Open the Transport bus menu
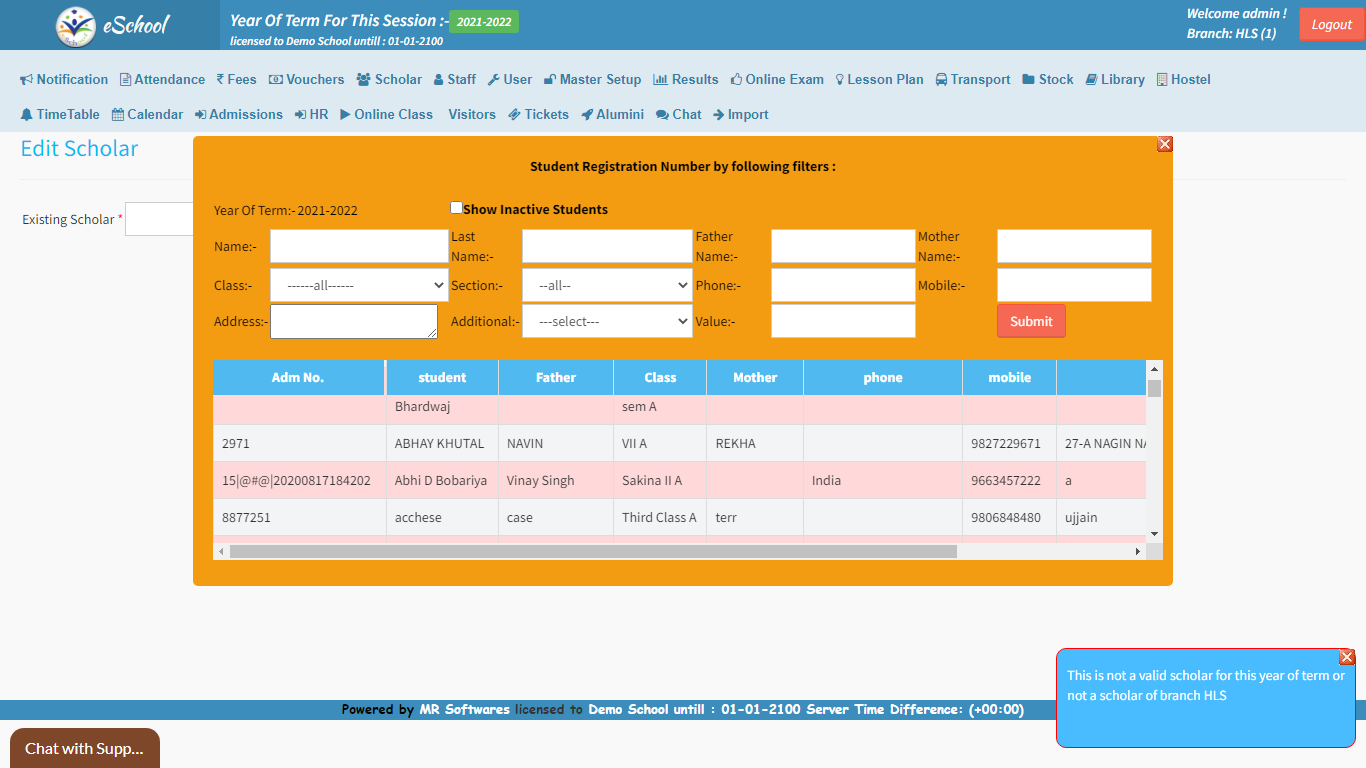 (972, 79)
